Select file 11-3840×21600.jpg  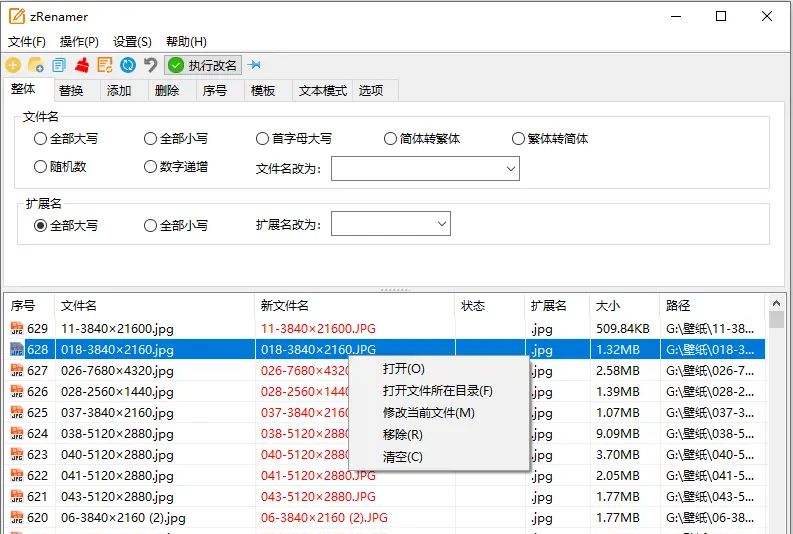point(117,329)
